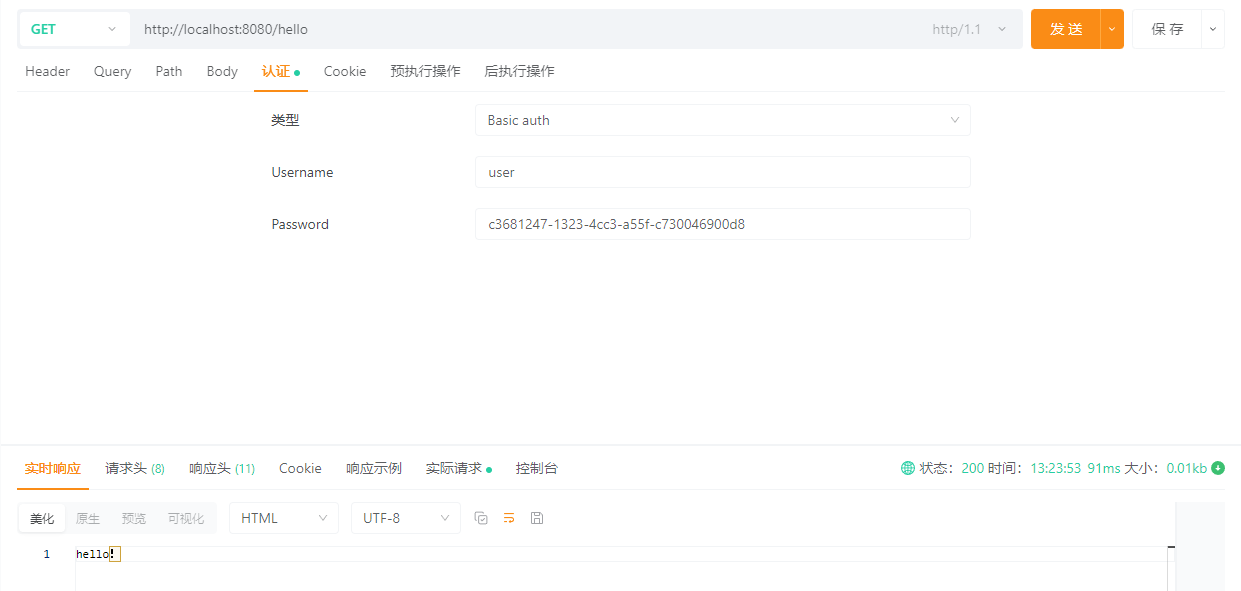Click the status code 200
This screenshot has height=591, width=1241.
973,468
